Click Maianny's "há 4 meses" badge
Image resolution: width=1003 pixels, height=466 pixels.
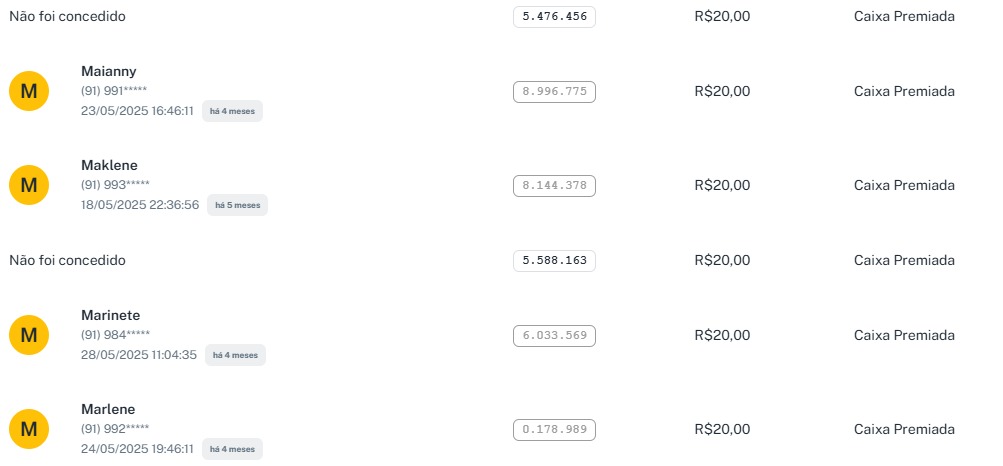coord(232,111)
